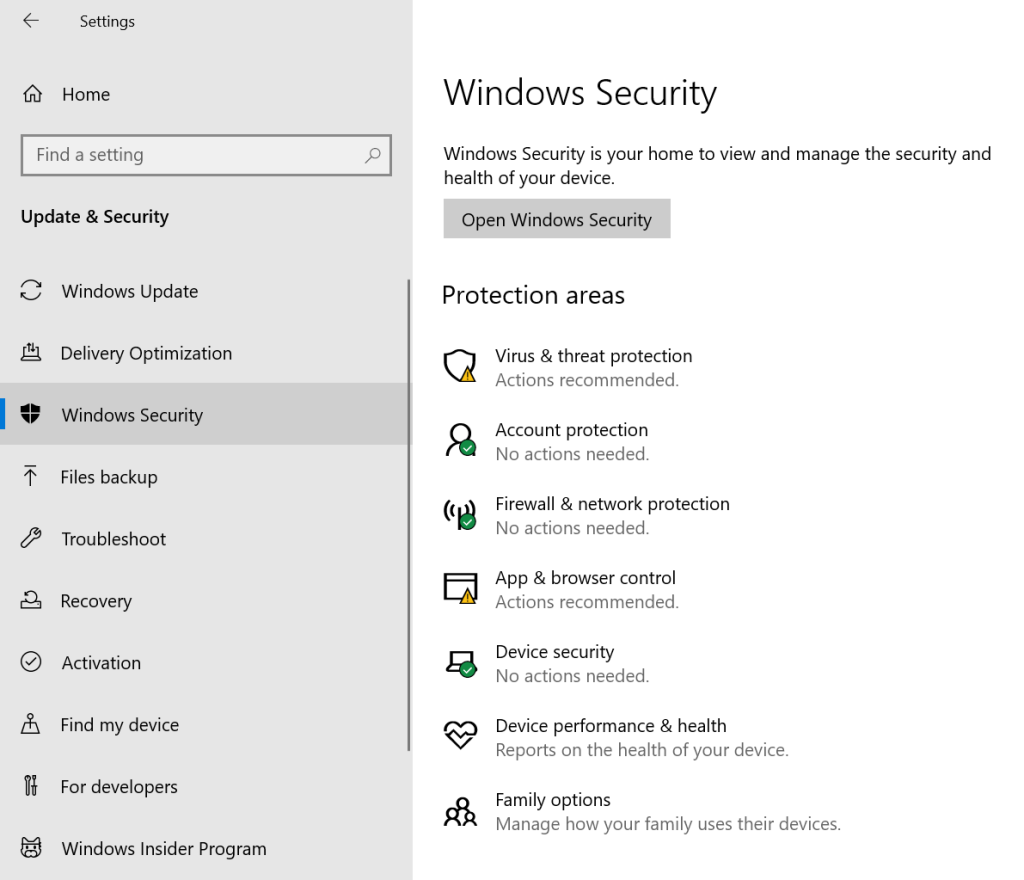The width and height of the screenshot is (1024, 880).
Task: Select Delivery Optimization in the sidebar
Action: coord(145,353)
